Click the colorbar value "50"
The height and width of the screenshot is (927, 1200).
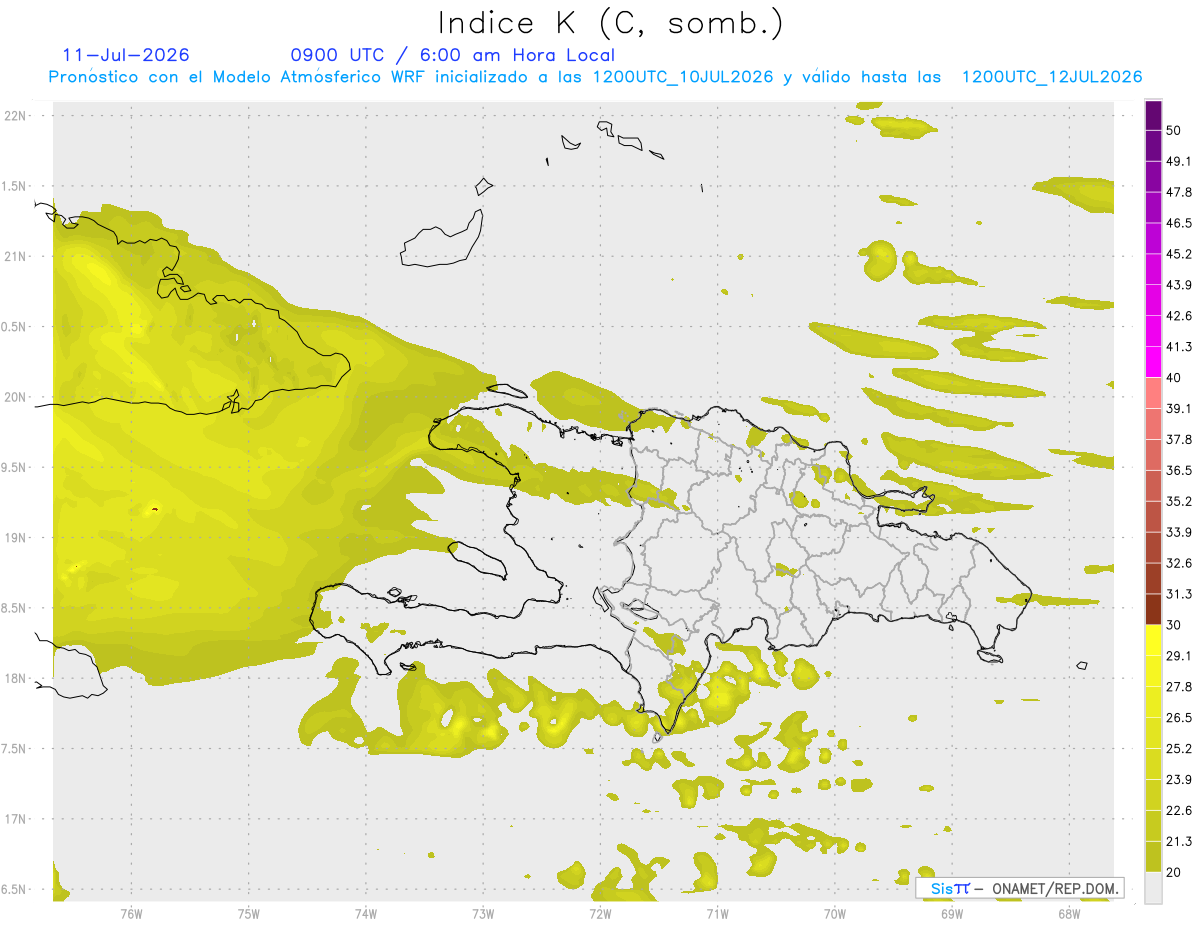tap(1174, 131)
